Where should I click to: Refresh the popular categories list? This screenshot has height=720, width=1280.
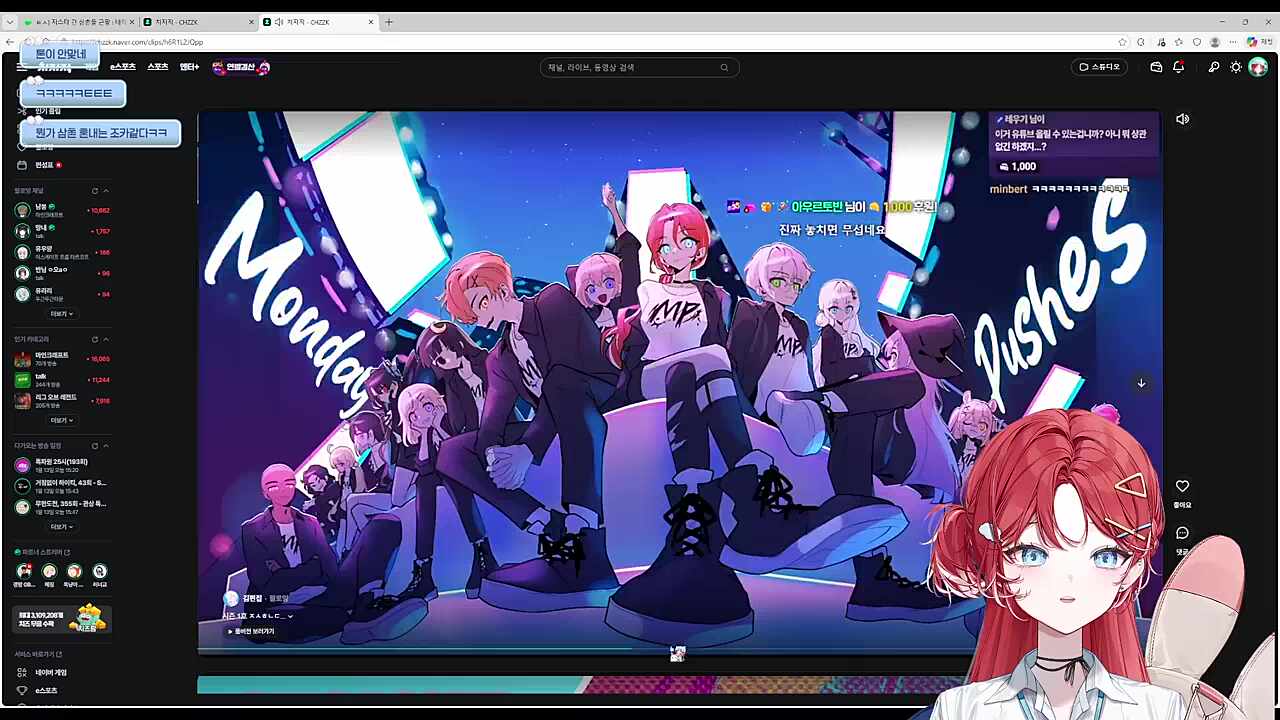point(95,339)
